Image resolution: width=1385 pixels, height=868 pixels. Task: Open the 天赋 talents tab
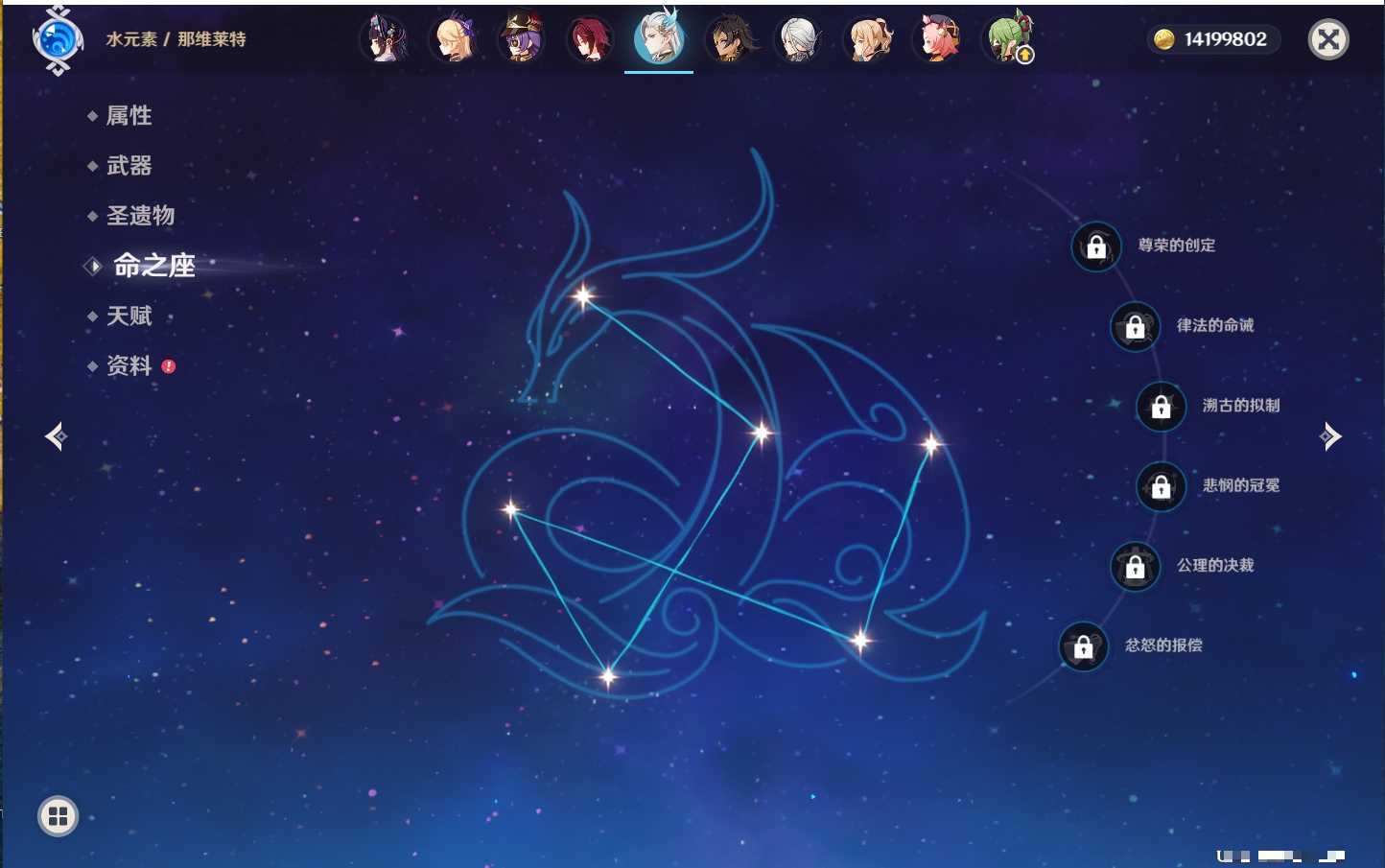(x=129, y=316)
